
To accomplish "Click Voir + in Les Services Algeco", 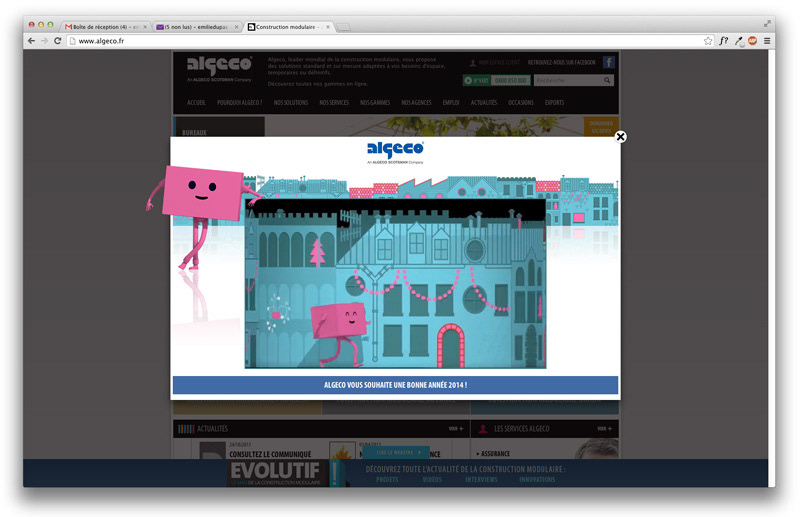I will pyautogui.click(x=604, y=429).
